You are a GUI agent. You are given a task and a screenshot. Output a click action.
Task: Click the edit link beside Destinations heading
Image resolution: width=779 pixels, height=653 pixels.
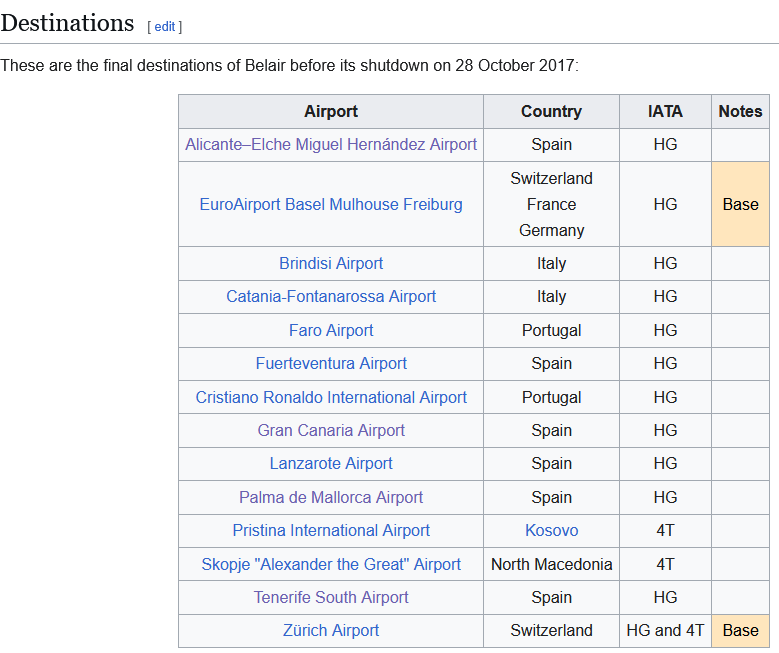coord(165,27)
